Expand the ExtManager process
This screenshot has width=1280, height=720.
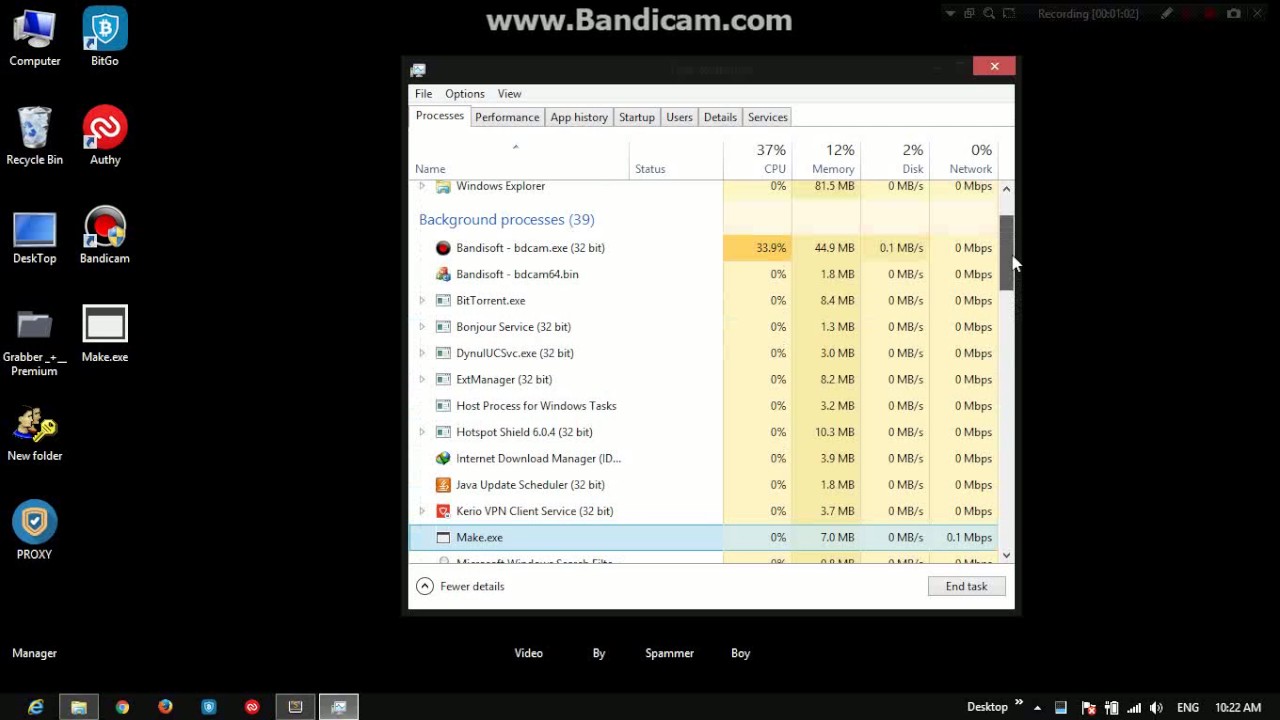(x=421, y=379)
